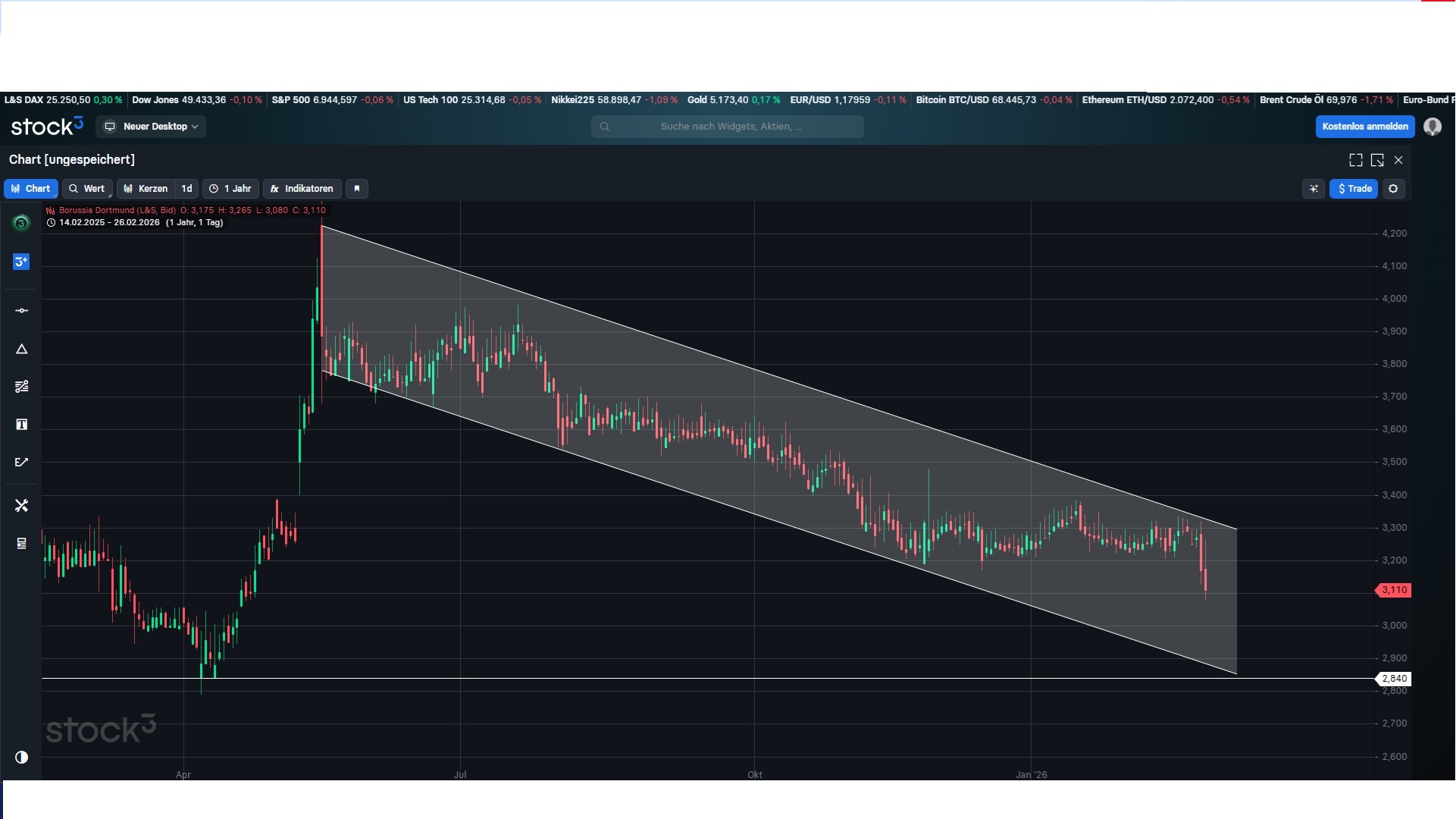1456x819 pixels.
Task: Click the bookmark flag icon
Action: point(357,189)
